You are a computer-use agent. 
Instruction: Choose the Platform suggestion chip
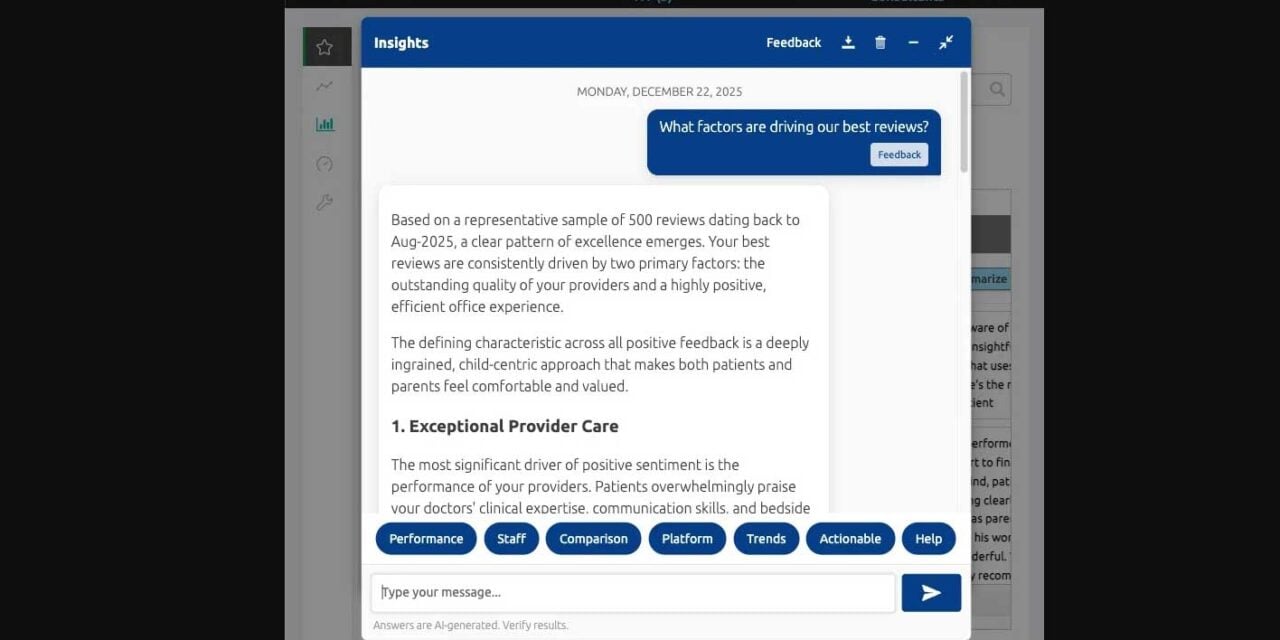(x=687, y=539)
